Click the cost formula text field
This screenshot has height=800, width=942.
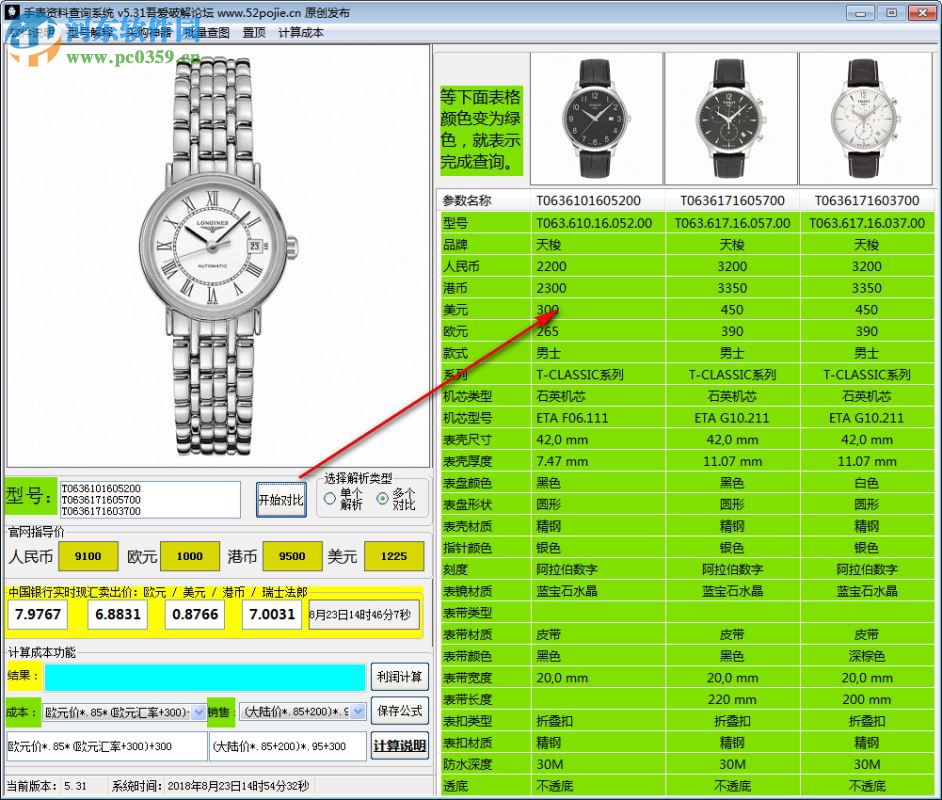click(106, 746)
